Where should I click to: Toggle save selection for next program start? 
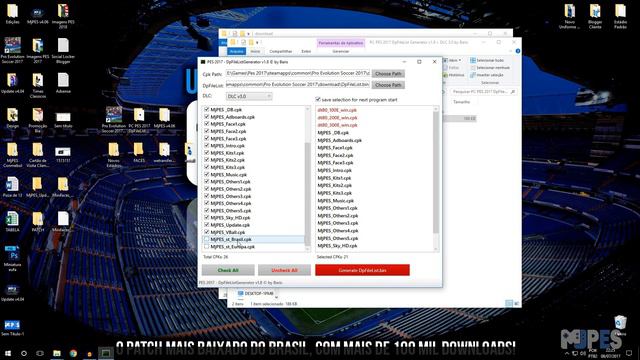pyautogui.click(x=318, y=100)
